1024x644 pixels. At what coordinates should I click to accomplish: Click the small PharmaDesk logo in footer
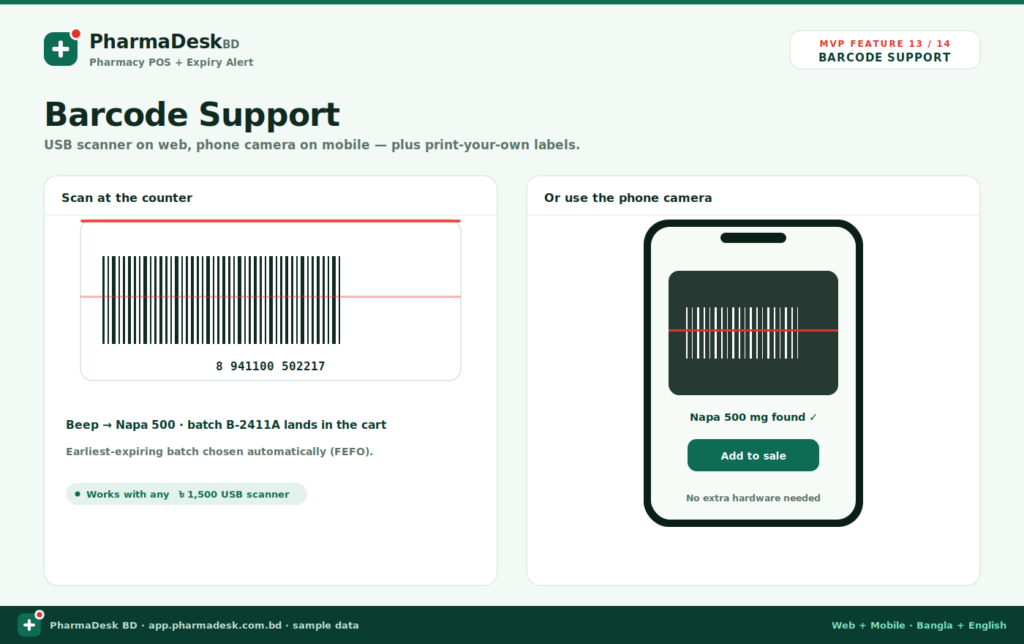pos(29,625)
